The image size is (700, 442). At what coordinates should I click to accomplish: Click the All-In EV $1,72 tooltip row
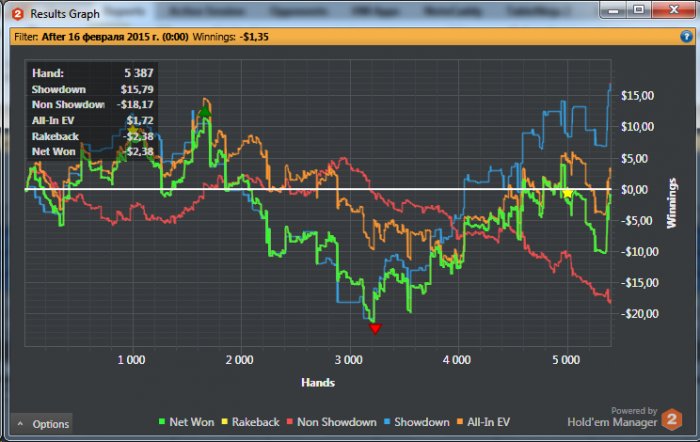(92, 121)
